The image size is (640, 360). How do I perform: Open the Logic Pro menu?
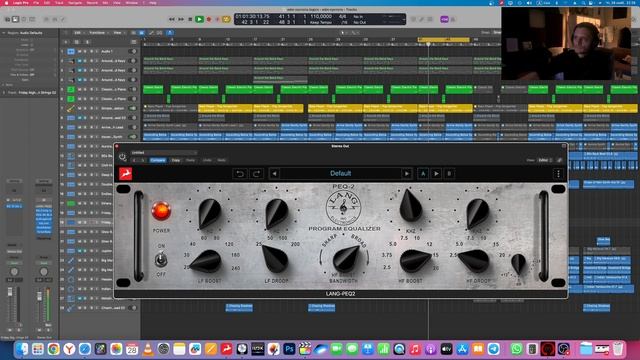pyautogui.click(x=20, y=2)
